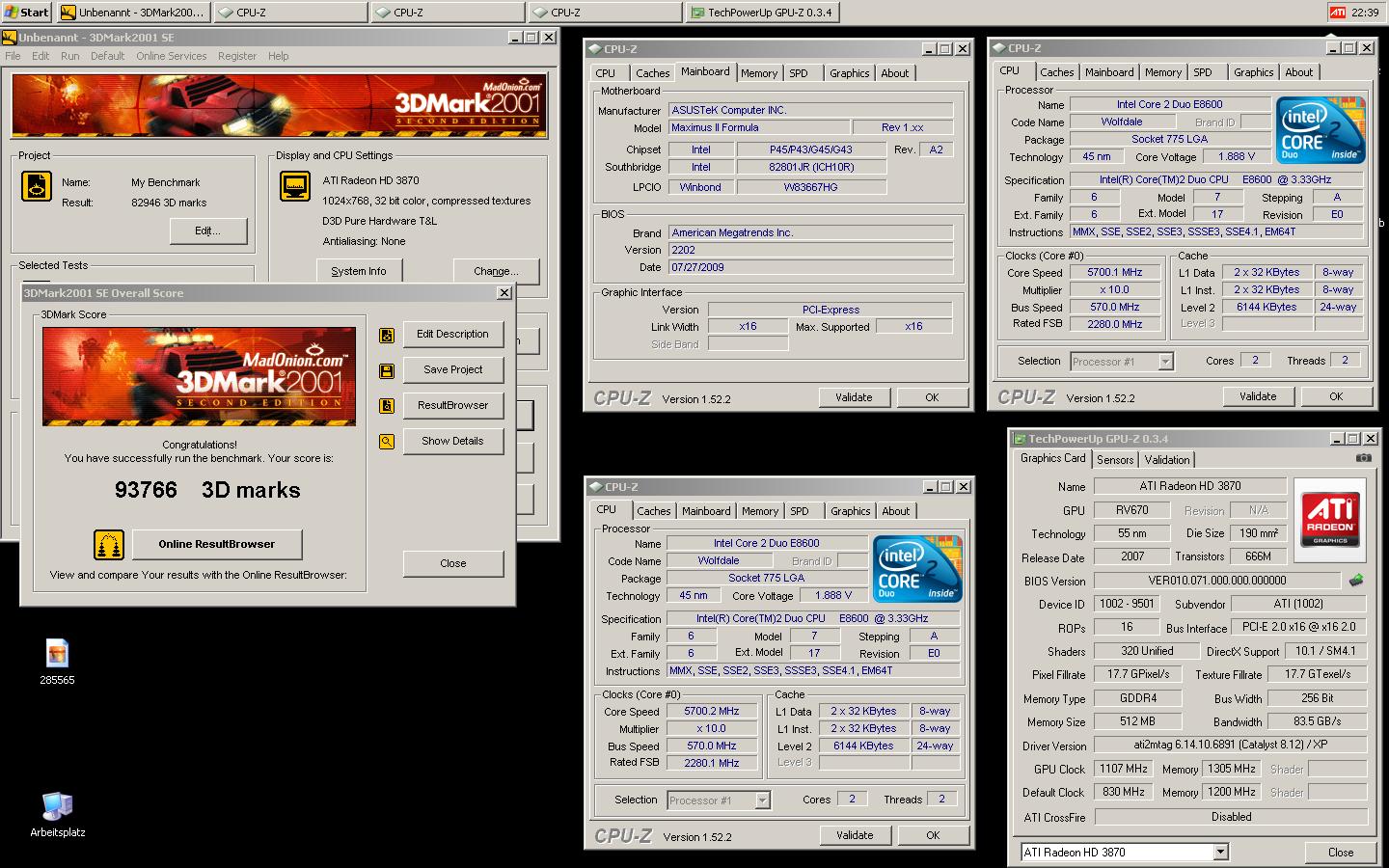Click GPU-Z screenshot camera icon
Screen dimensions: 1389x868
tap(1363, 459)
